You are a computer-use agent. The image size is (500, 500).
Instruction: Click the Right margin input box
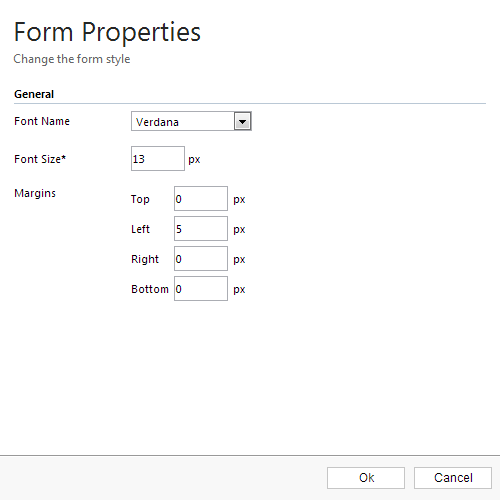point(201,259)
